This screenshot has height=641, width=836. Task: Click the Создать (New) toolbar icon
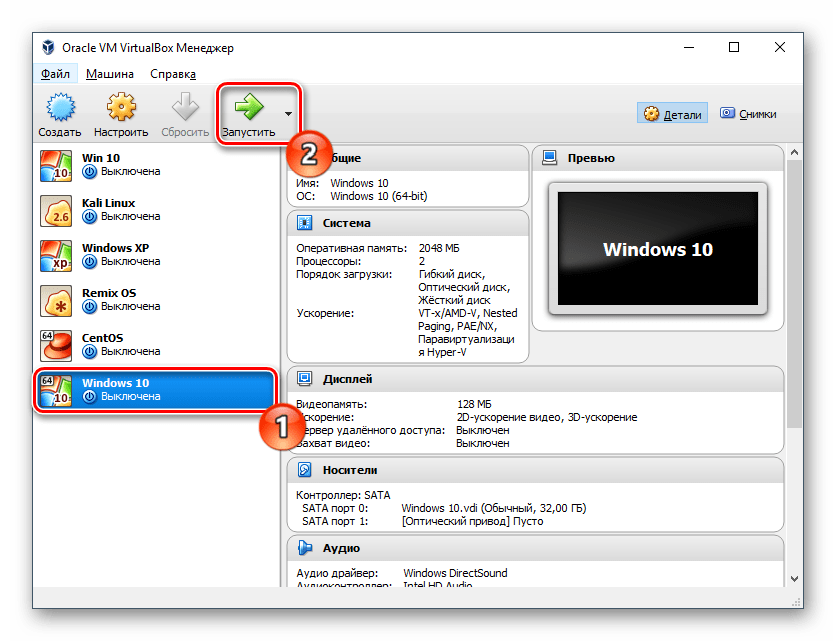click(x=59, y=104)
